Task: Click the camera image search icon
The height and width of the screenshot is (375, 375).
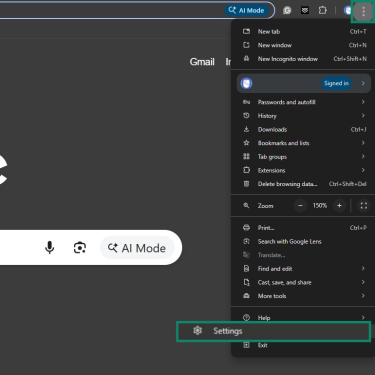Action: point(80,248)
